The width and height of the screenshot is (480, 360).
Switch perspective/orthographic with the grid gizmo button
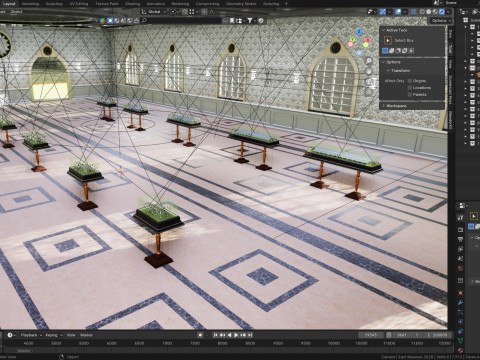click(369, 92)
